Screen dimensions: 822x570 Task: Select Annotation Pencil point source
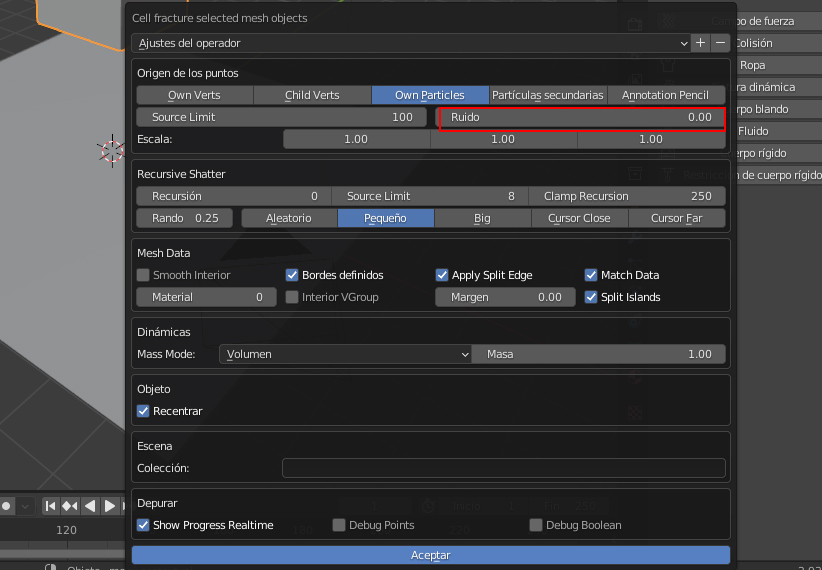[x=666, y=95]
